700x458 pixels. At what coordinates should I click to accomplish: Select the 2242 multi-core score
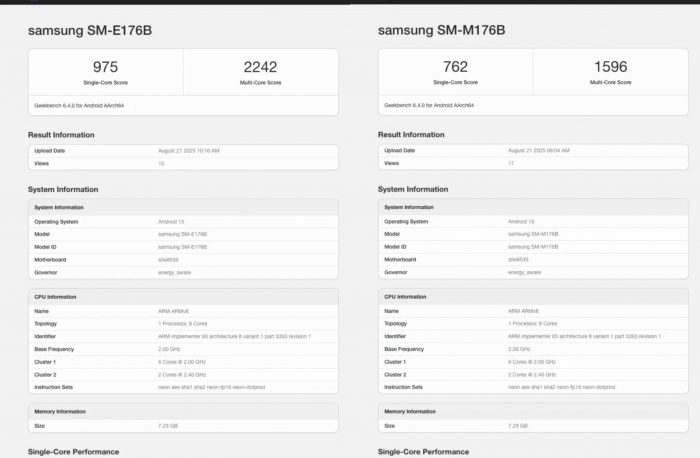[260, 67]
